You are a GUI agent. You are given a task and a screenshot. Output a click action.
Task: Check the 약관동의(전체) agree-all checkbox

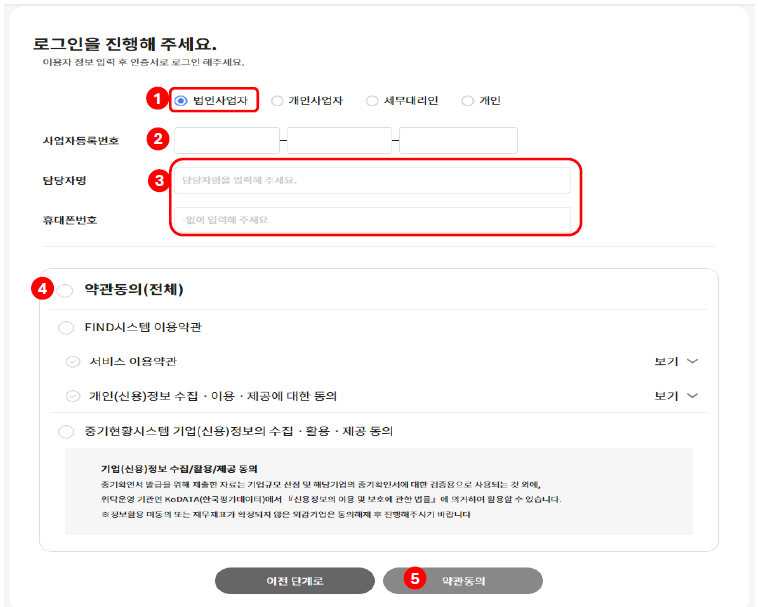coord(65,290)
